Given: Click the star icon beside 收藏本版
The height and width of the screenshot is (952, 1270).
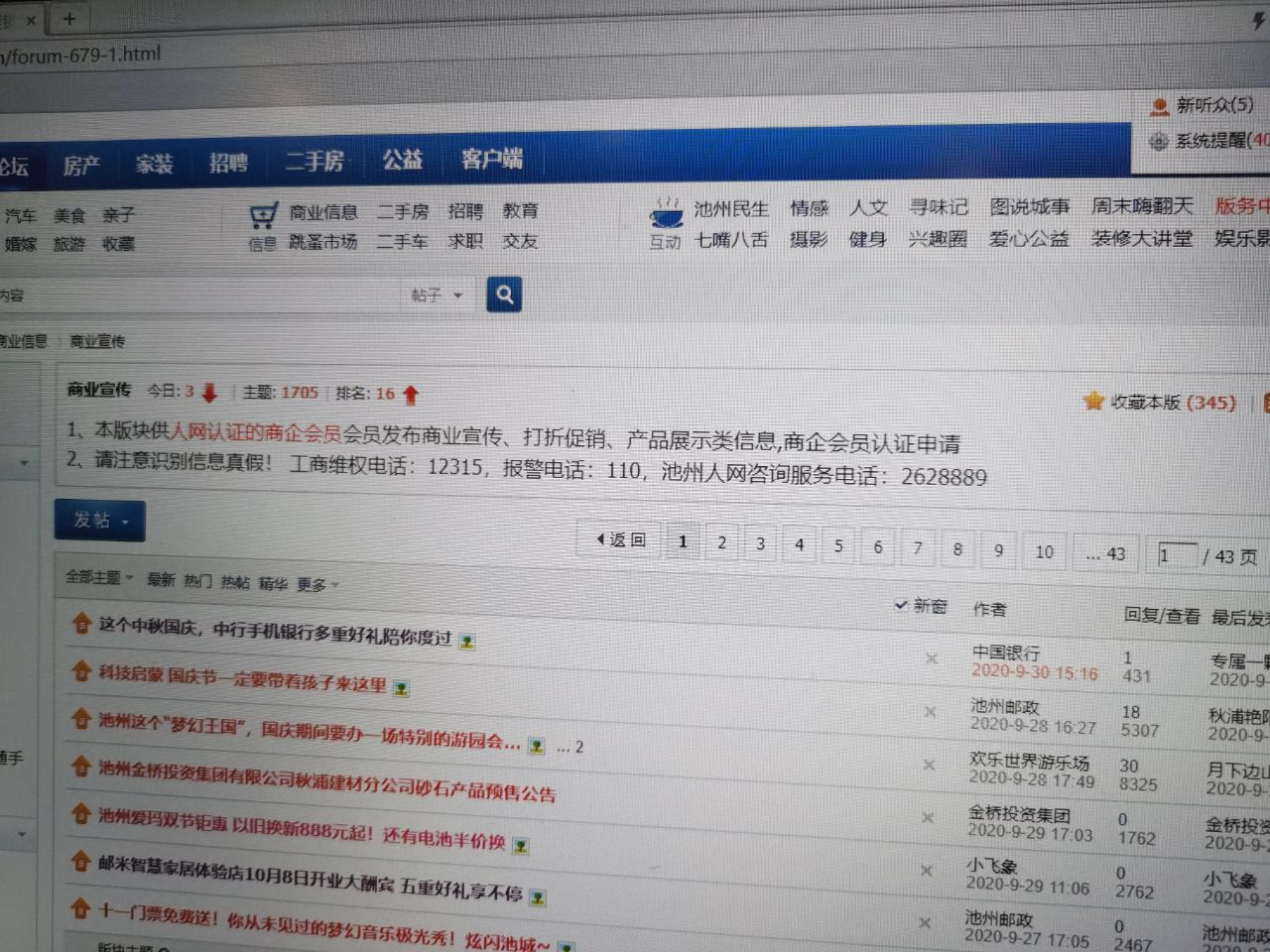Looking at the screenshot, I should click(x=1093, y=401).
